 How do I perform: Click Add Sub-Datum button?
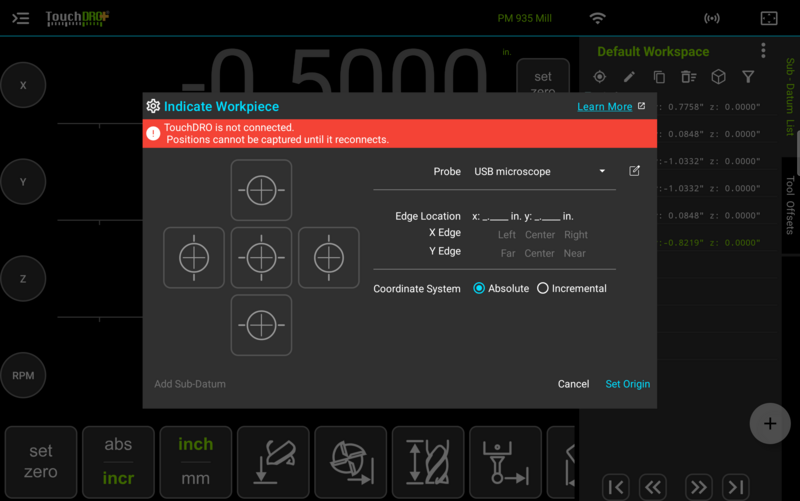[x=190, y=384]
